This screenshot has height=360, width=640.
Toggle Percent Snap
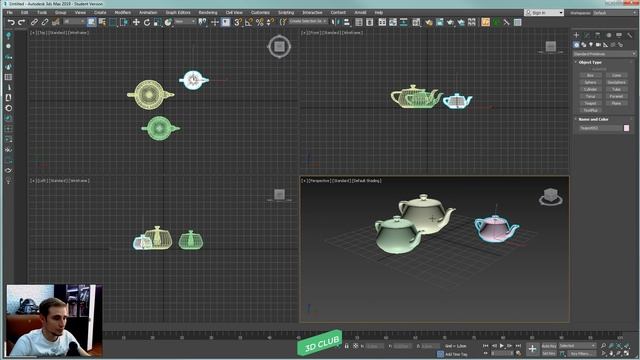tap(260, 22)
